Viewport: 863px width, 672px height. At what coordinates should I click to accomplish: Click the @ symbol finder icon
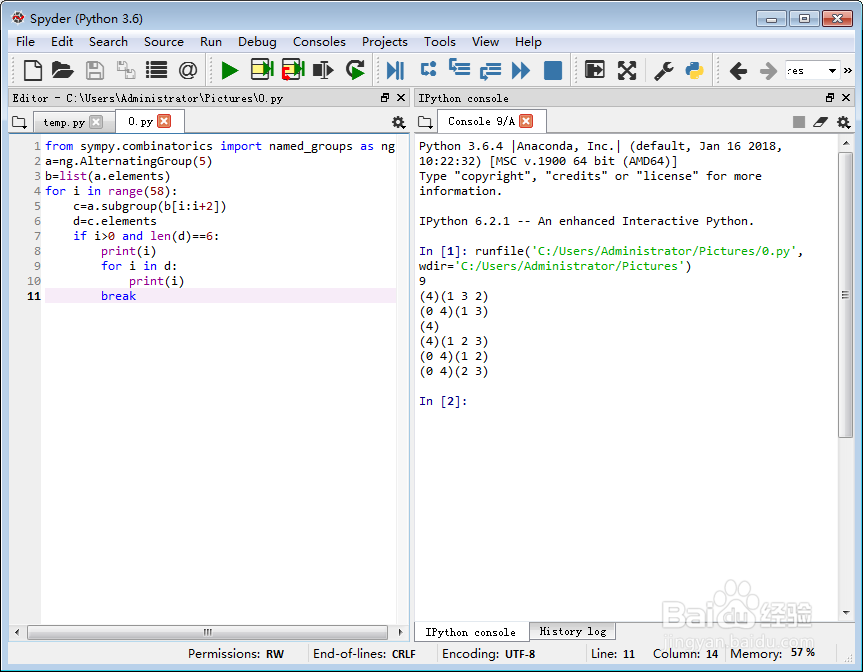click(x=188, y=70)
